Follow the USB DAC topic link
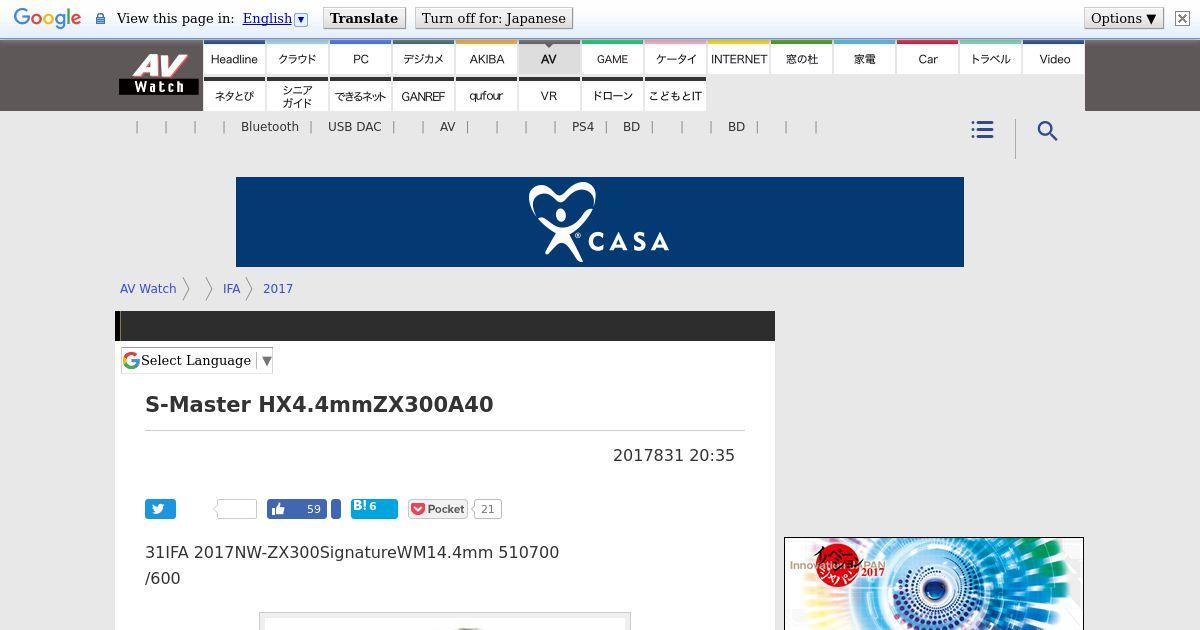The width and height of the screenshot is (1200, 630). click(355, 127)
